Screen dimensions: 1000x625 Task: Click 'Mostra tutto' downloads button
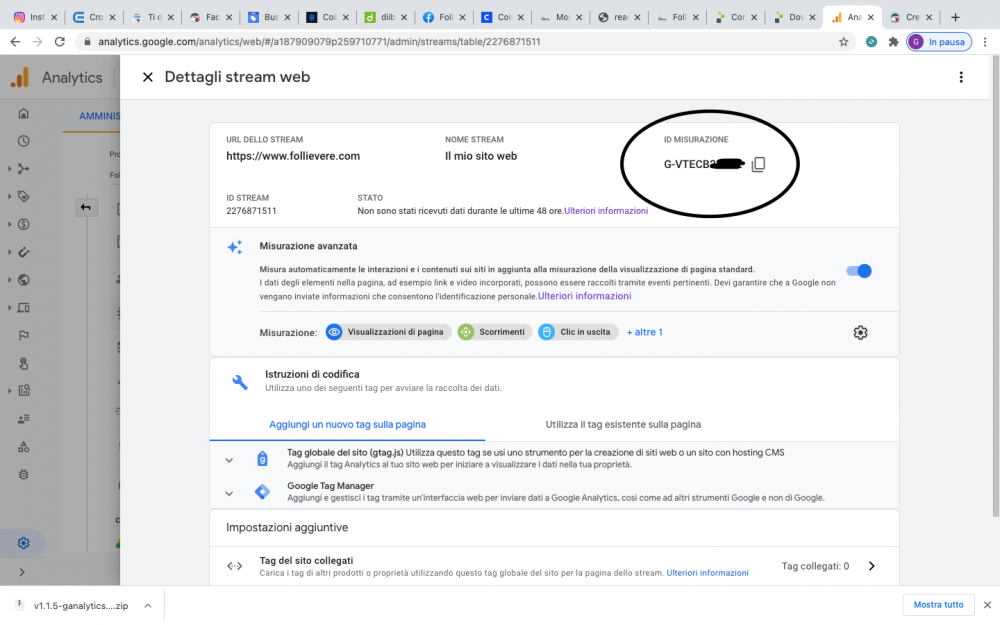(938, 605)
